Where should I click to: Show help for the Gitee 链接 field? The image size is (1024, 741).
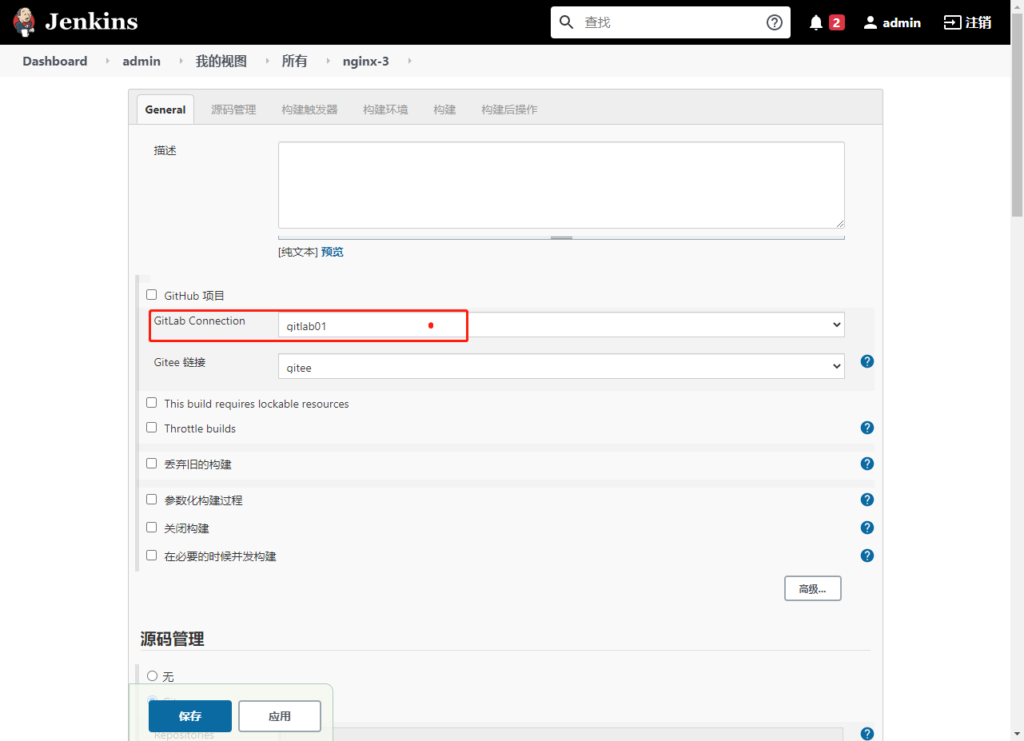click(x=867, y=362)
